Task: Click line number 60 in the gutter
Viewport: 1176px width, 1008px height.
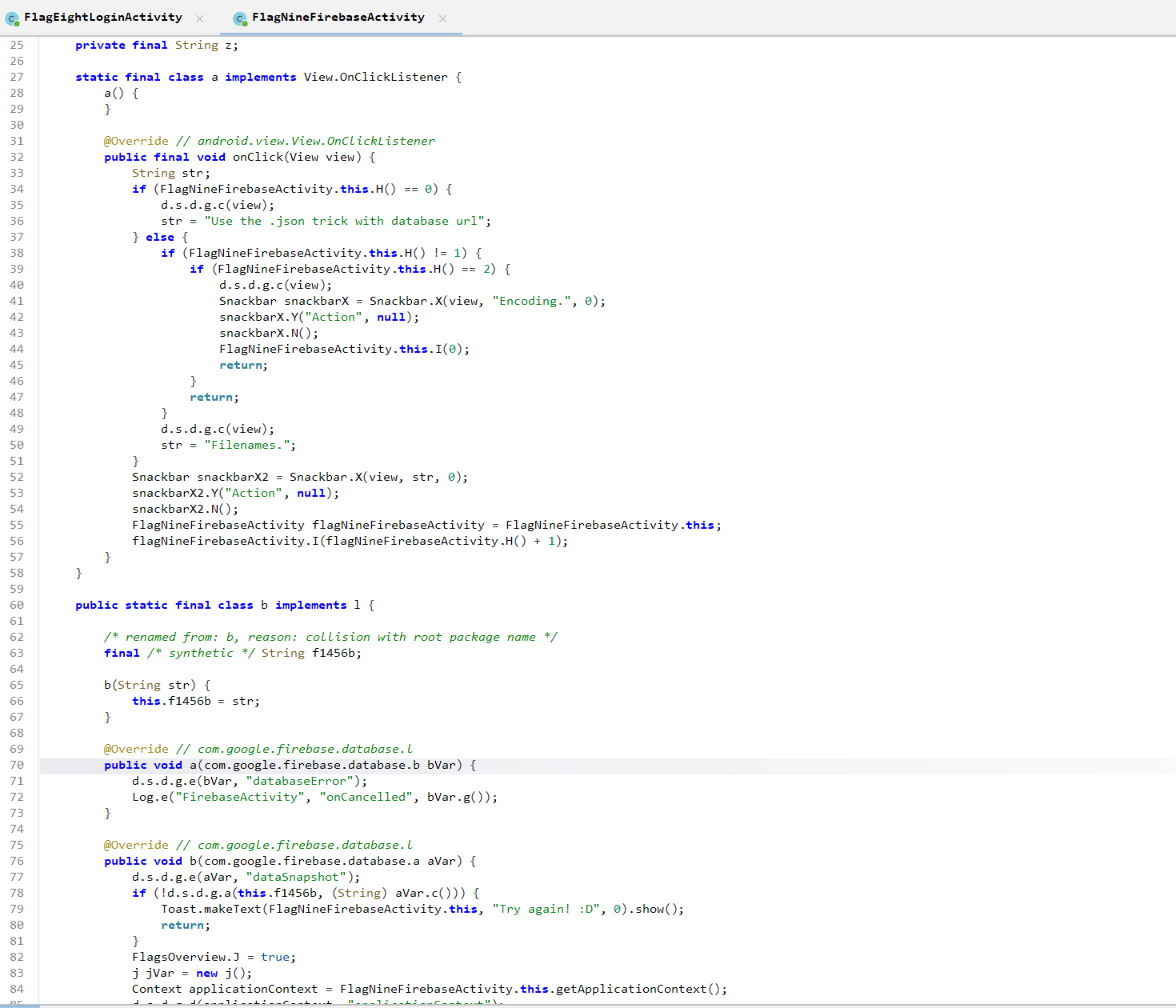Action: pyautogui.click(x=17, y=605)
